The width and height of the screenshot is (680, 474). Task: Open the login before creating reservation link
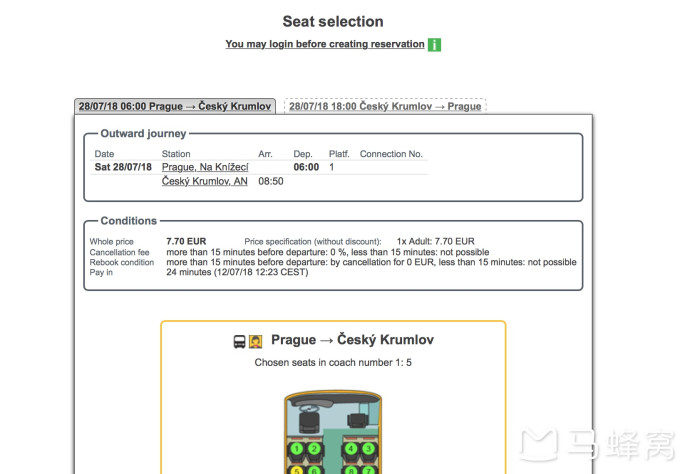pyautogui.click(x=325, y=44)
